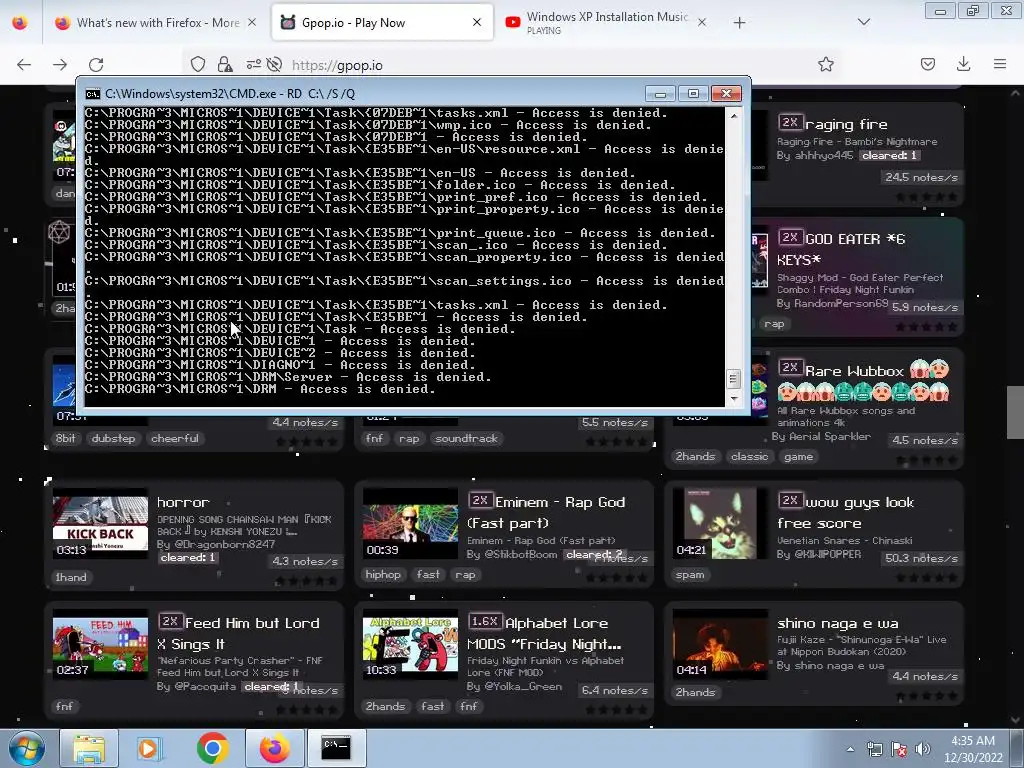Bookmark this page with the star

(x=826, y=64)
